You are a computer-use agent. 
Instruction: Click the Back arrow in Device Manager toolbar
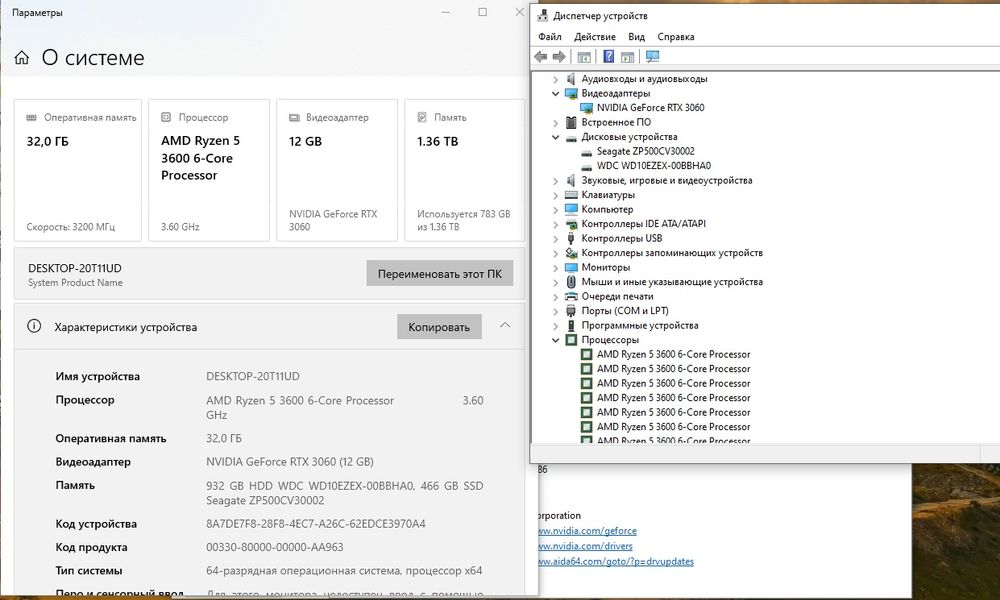[x=541, y=57]
